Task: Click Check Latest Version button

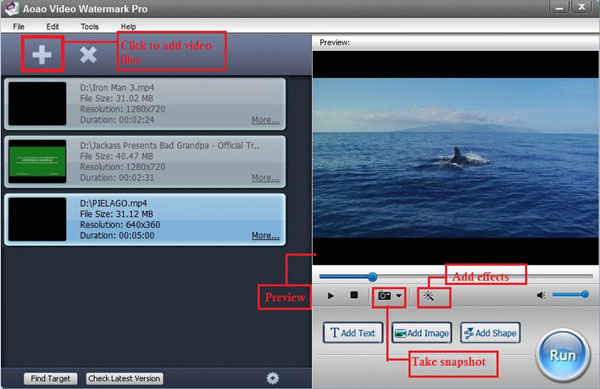Action: click(124, 378)
